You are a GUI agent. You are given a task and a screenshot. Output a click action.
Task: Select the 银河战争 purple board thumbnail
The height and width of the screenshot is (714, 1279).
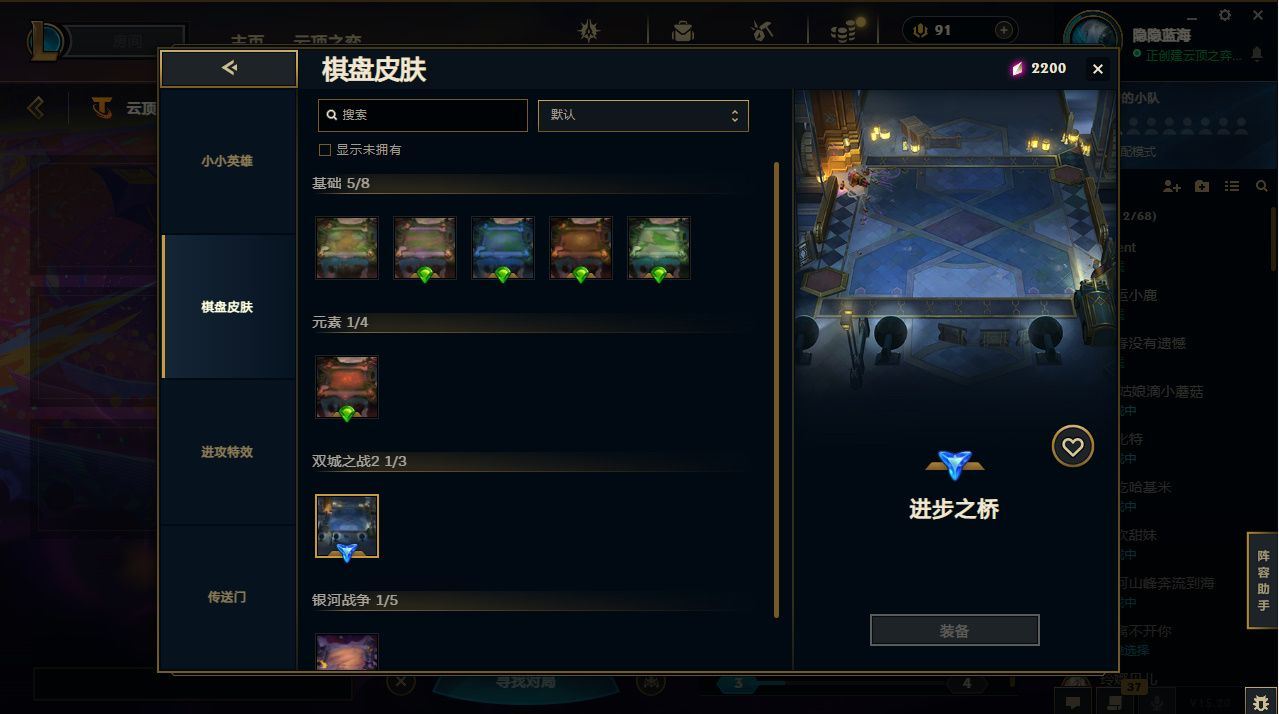(x=347, y=651)
